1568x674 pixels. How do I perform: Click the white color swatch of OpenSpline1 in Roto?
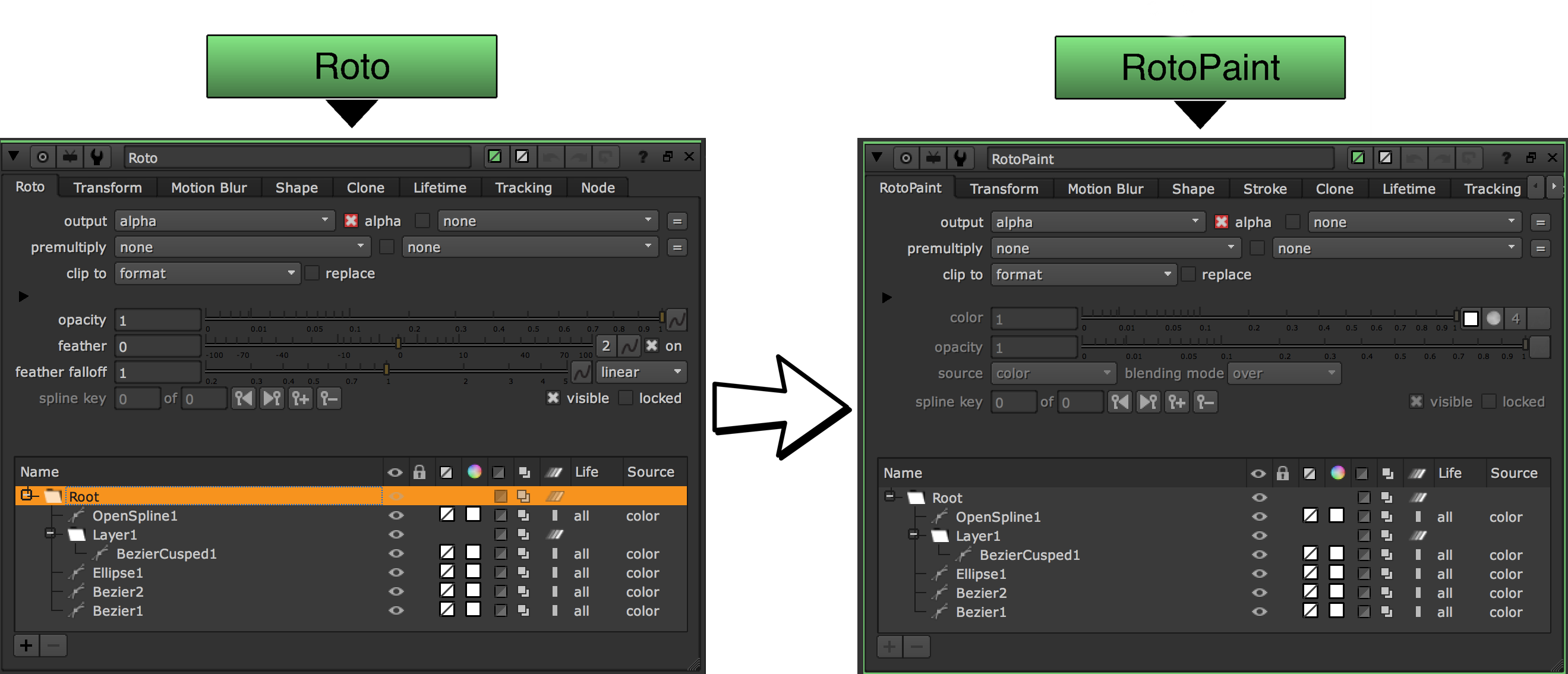(x=473, y=515)
